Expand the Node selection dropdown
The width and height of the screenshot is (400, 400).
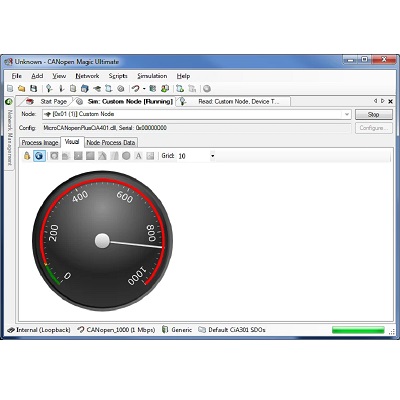(x=347, y=114)
